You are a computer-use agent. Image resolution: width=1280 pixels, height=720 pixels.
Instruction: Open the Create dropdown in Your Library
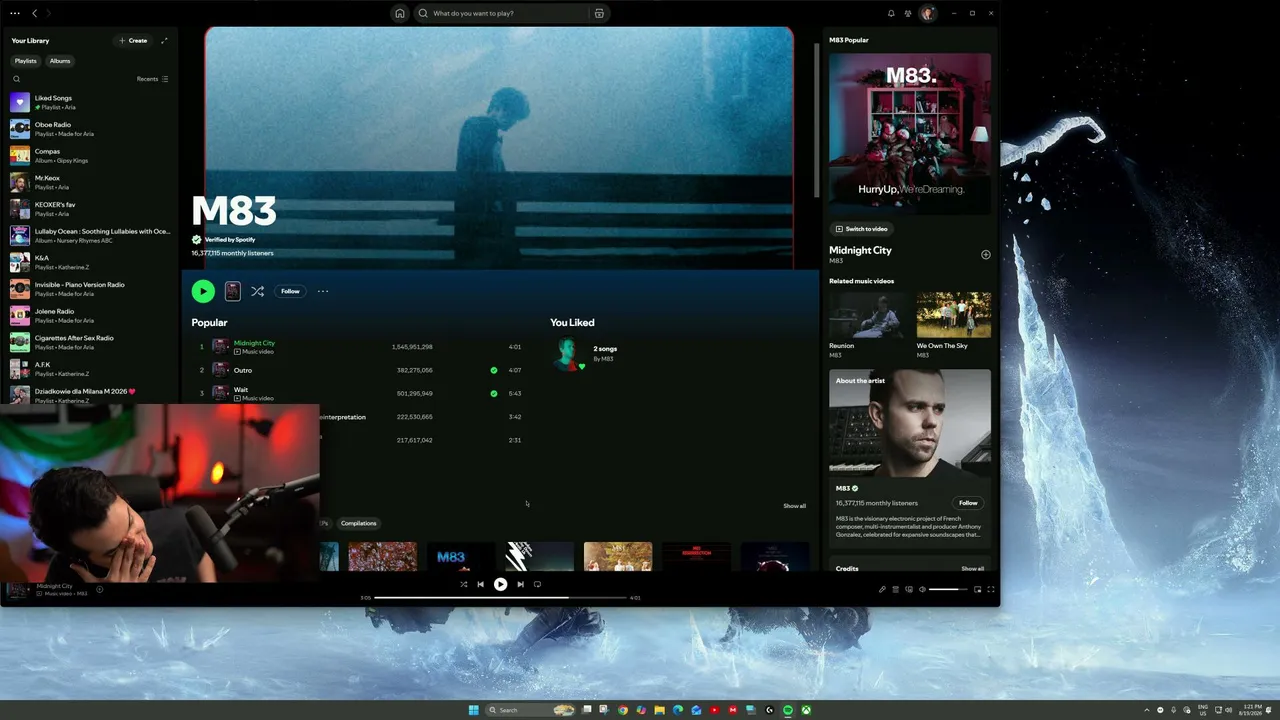[x=133, y=40]
